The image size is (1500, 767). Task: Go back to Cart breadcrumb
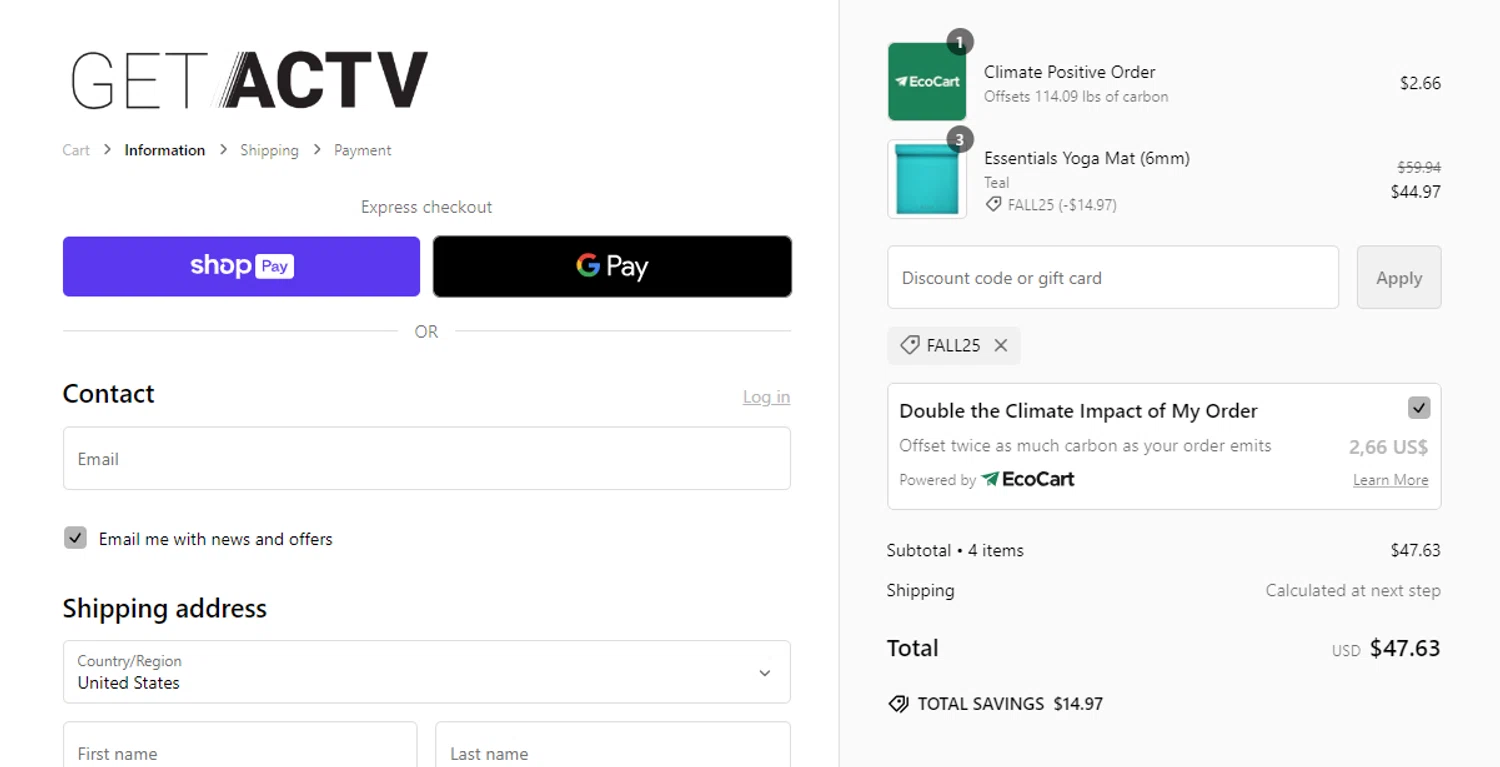[x=76, y=150]
